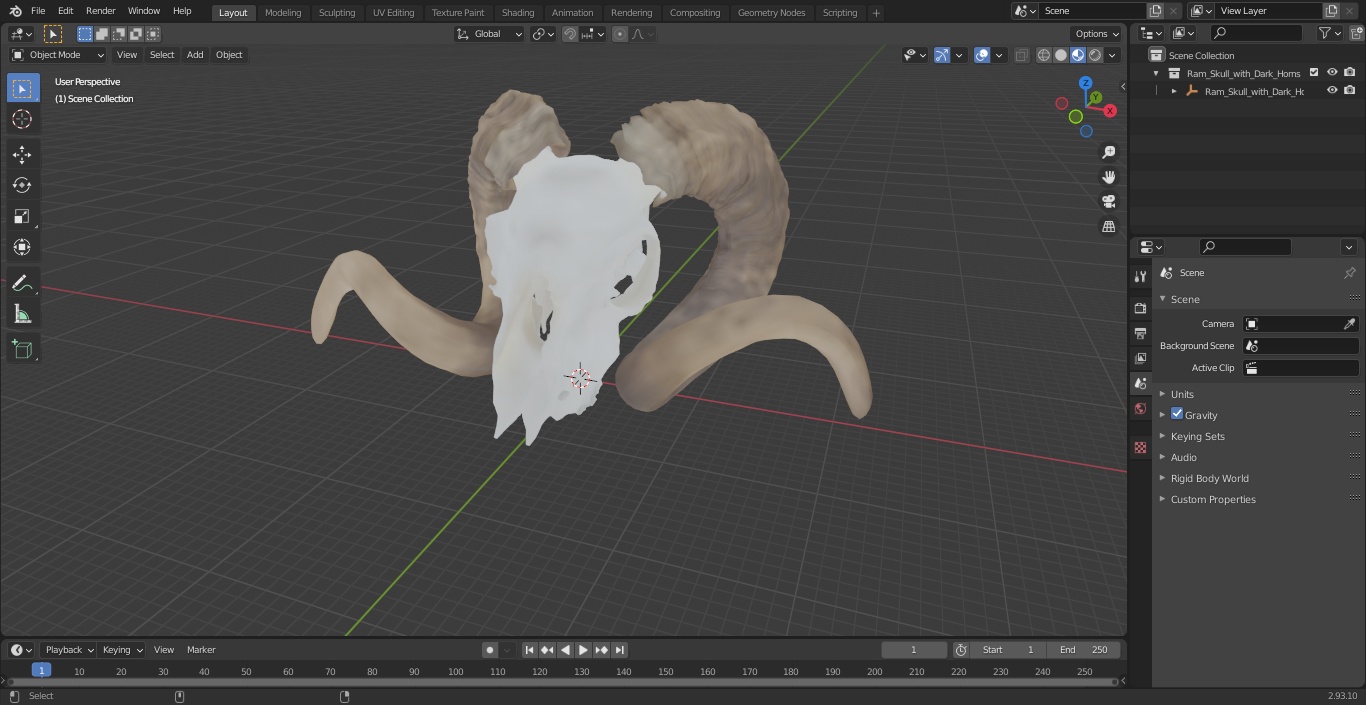Open the Texture properties tab
Image resolution: width=1366 pixels, height=705 pixels.
click(x=1140, y=447)
